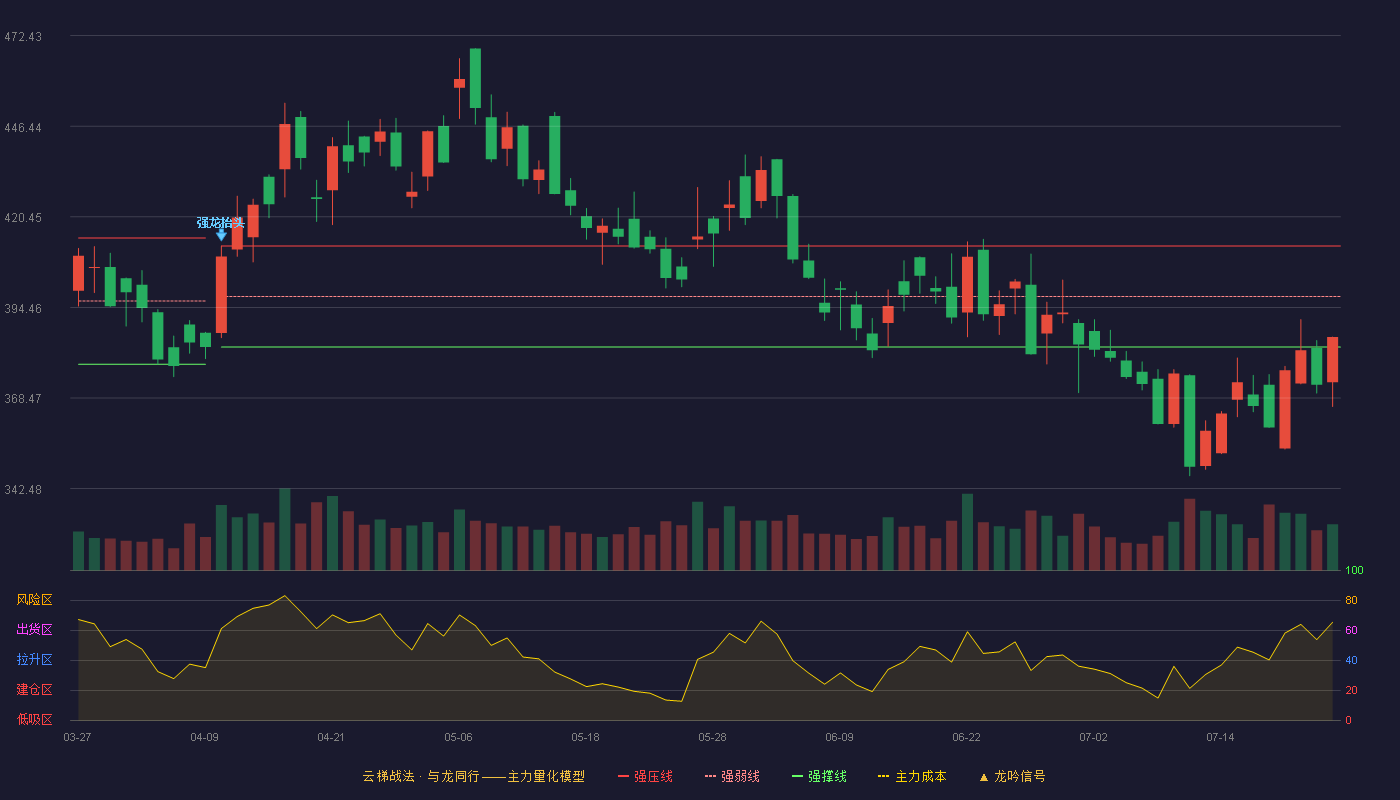The height and width of the screenshot is (800, 1400).
Task: Click the 07-14 date label
Action: coord(1220,737)
